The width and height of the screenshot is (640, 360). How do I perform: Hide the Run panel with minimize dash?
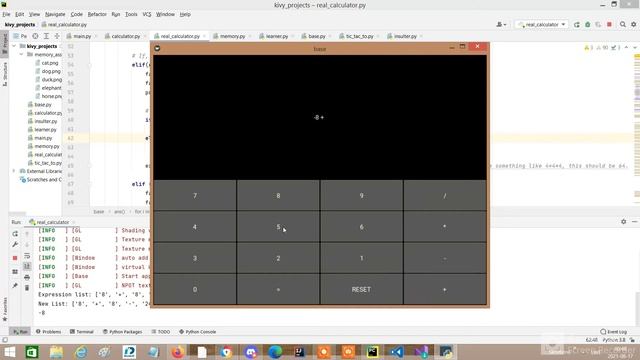tap(634, 222)
